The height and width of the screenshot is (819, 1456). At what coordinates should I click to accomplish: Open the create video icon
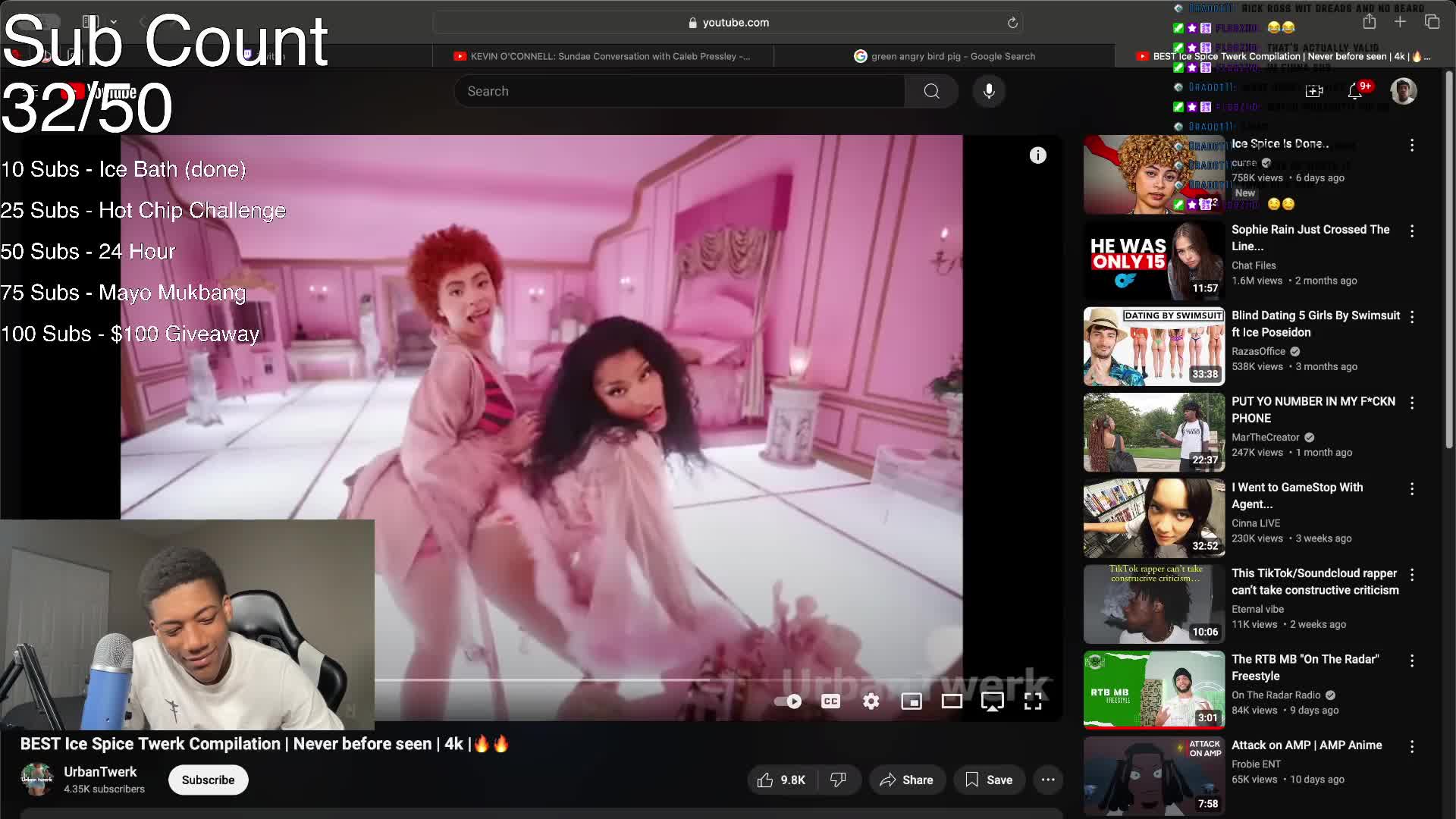point(1314,91)
